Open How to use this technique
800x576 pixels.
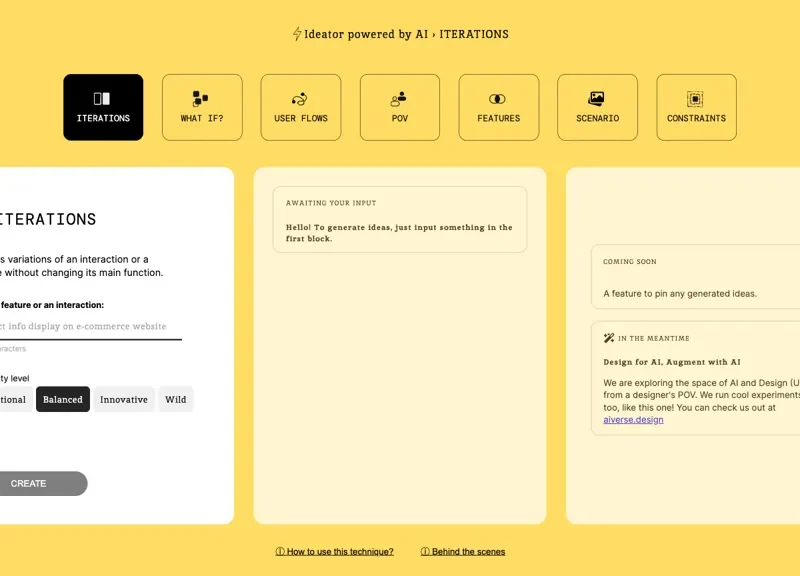335,551
